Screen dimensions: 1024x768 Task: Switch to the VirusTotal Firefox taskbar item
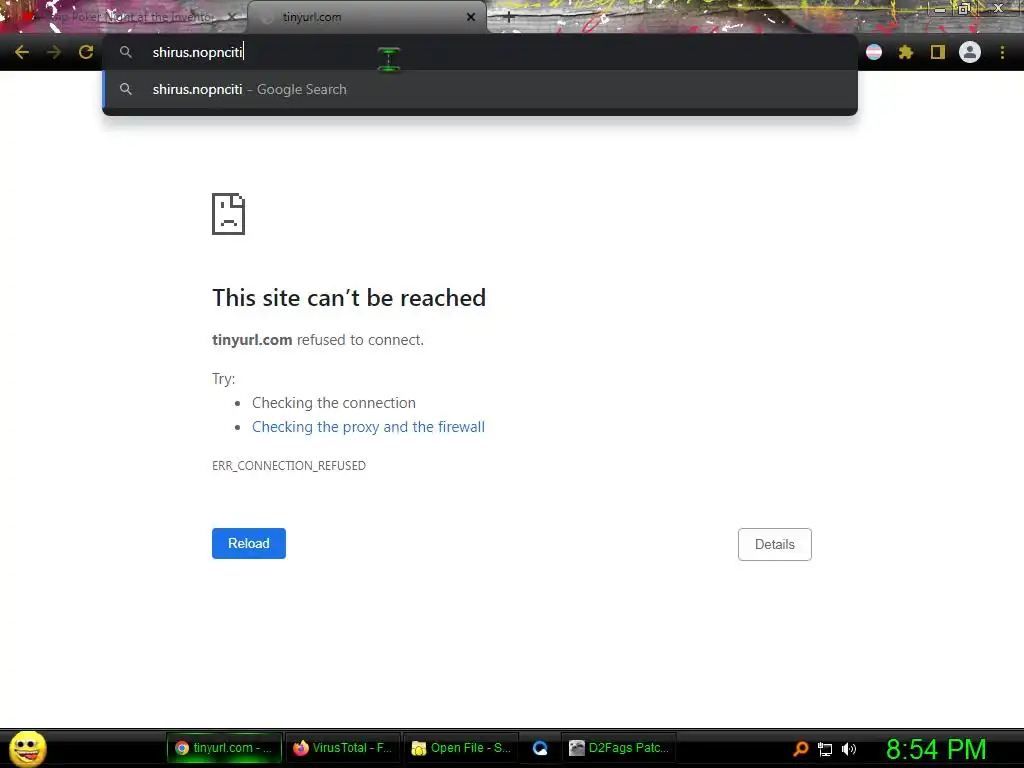[x=342, y=748]
